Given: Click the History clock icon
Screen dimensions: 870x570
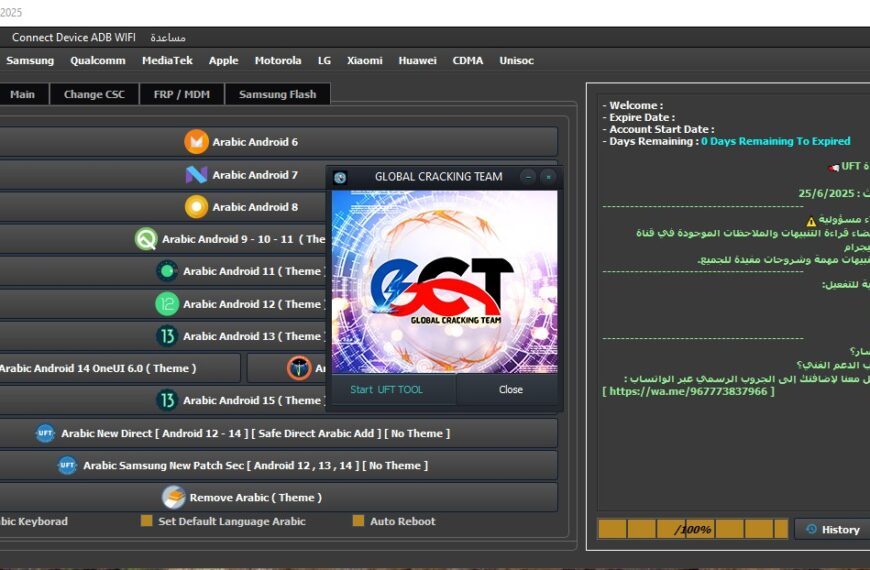Looking at the screenshot, I should tap(811, 529).
